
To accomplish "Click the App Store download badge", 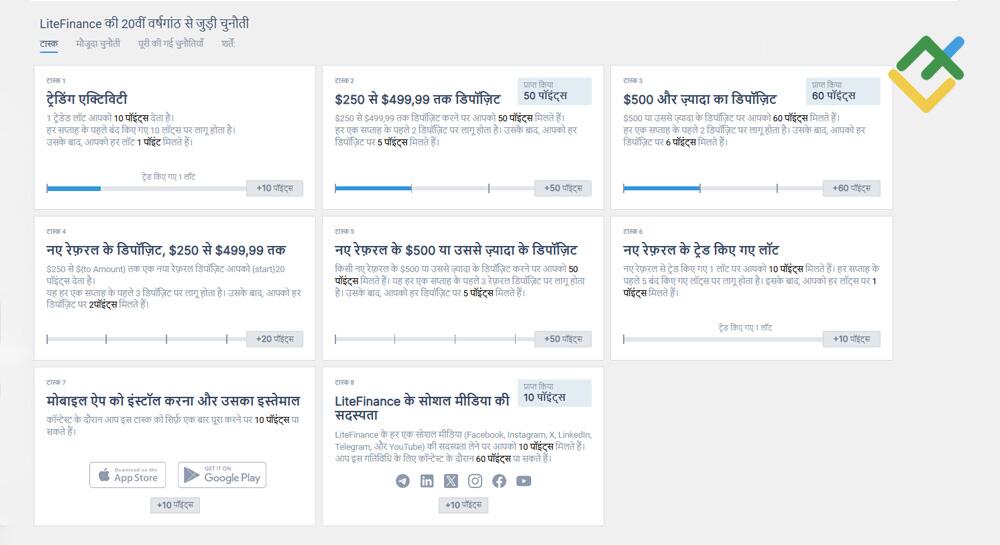I will click(x=128, y=475).
